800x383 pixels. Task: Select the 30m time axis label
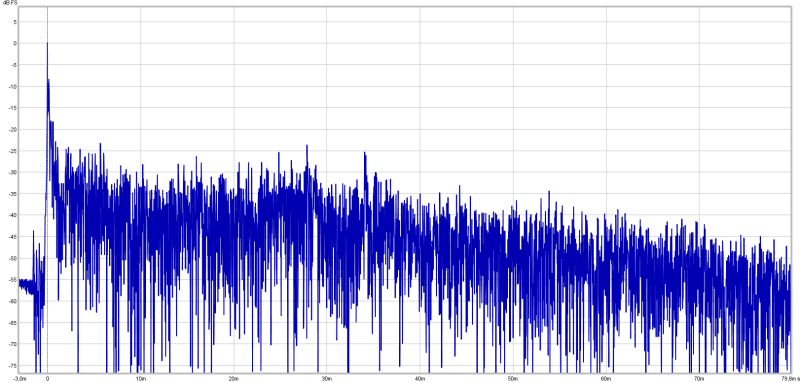pos(327,379)
